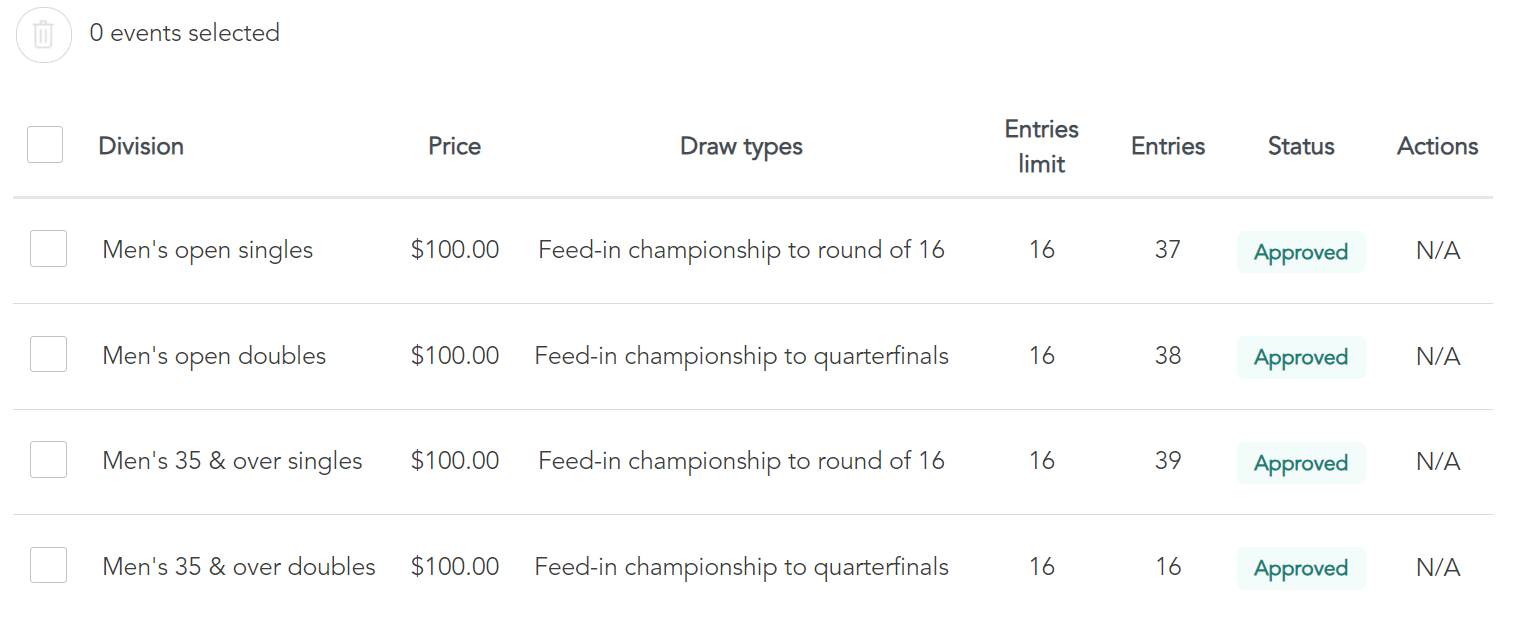
Task: Click the Status column header
Action: pos(1301,146)
